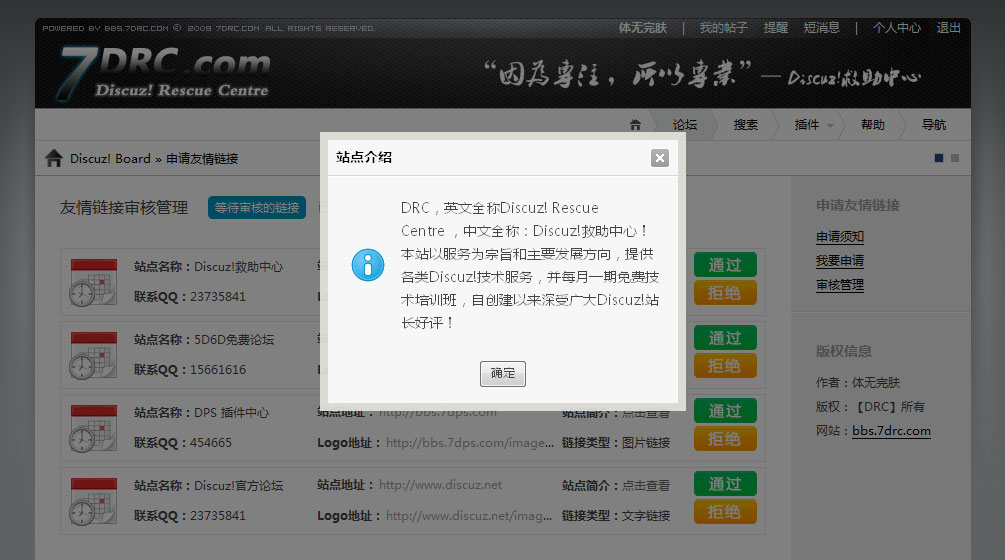Viewport: 1005px width, 560px height.
Task: Open 短消息 messages link
Action: (822, 28)
